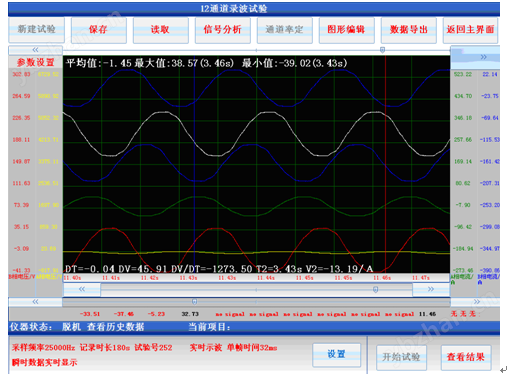This screenshot has width=509, height=379.
Task: Click the 新建试验 button
Action: pos(36,30)
